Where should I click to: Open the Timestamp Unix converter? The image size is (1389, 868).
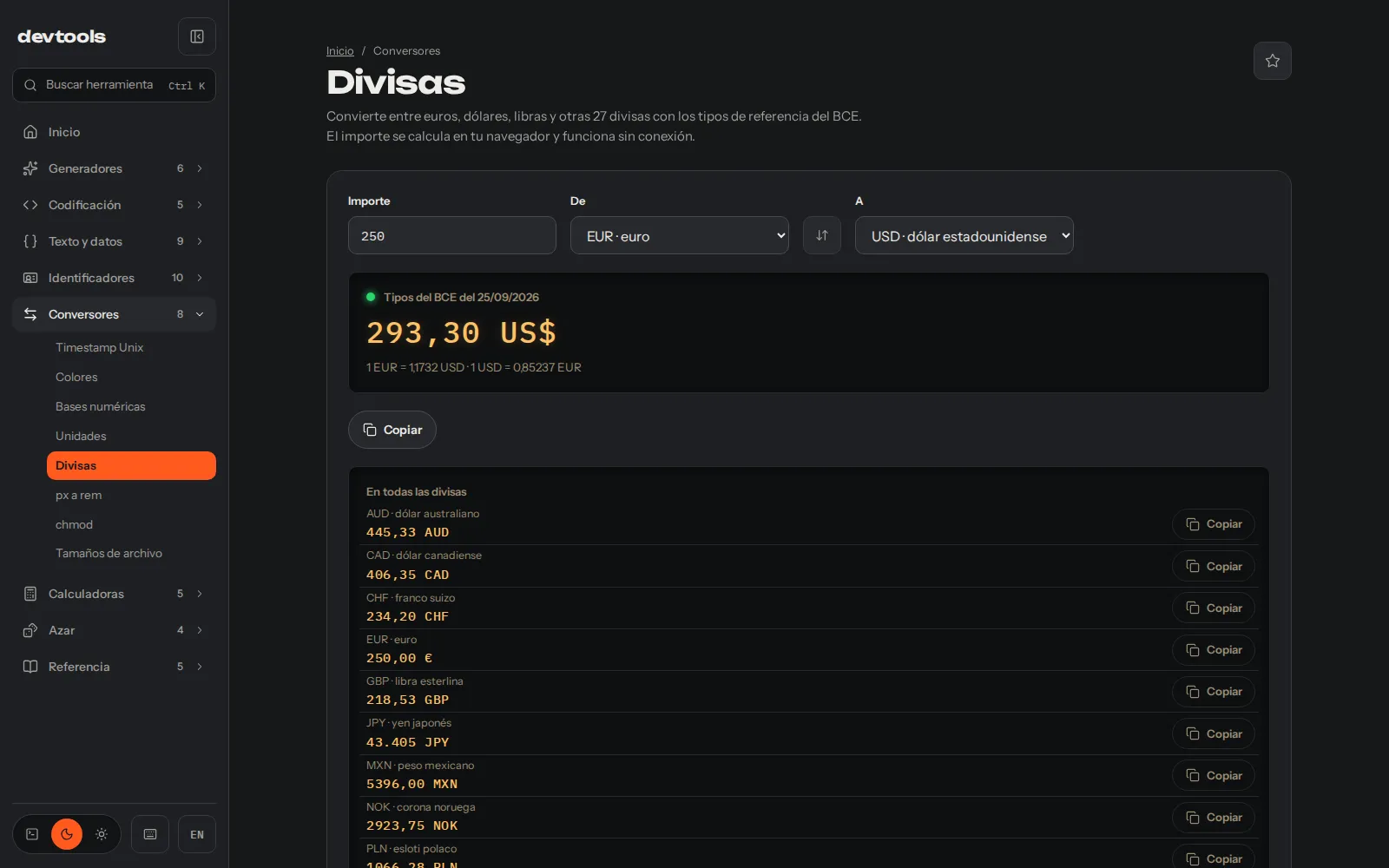click(x=131, y=347)
